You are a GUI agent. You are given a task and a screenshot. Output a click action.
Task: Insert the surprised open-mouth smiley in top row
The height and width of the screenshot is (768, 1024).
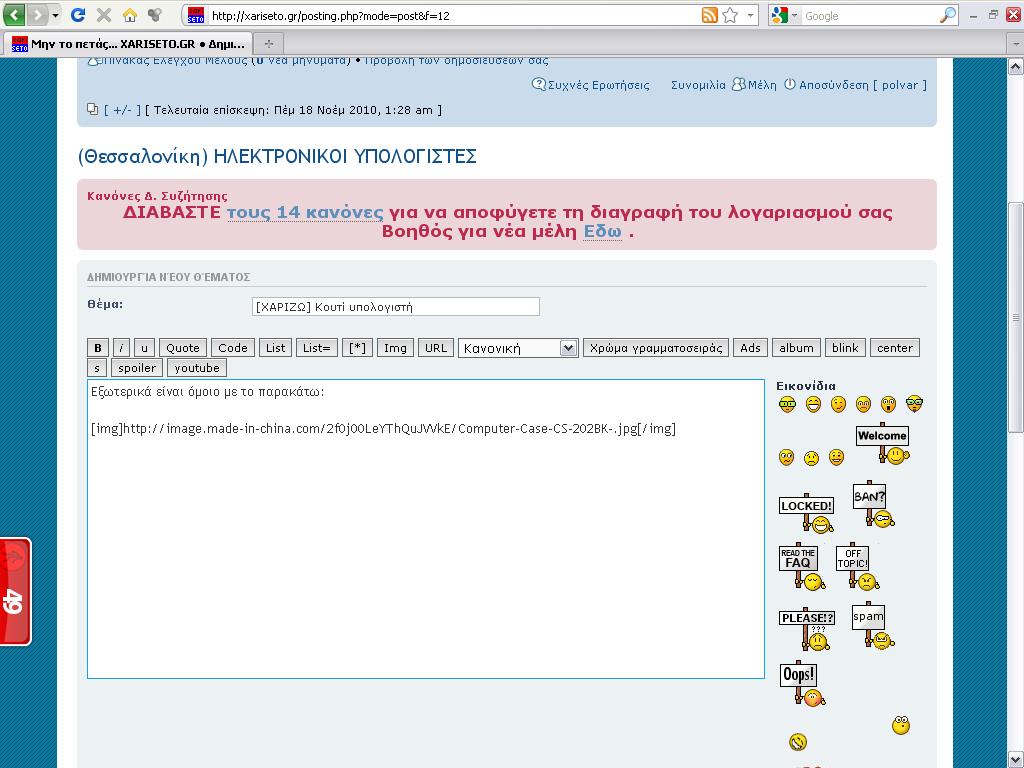(888, 405)
